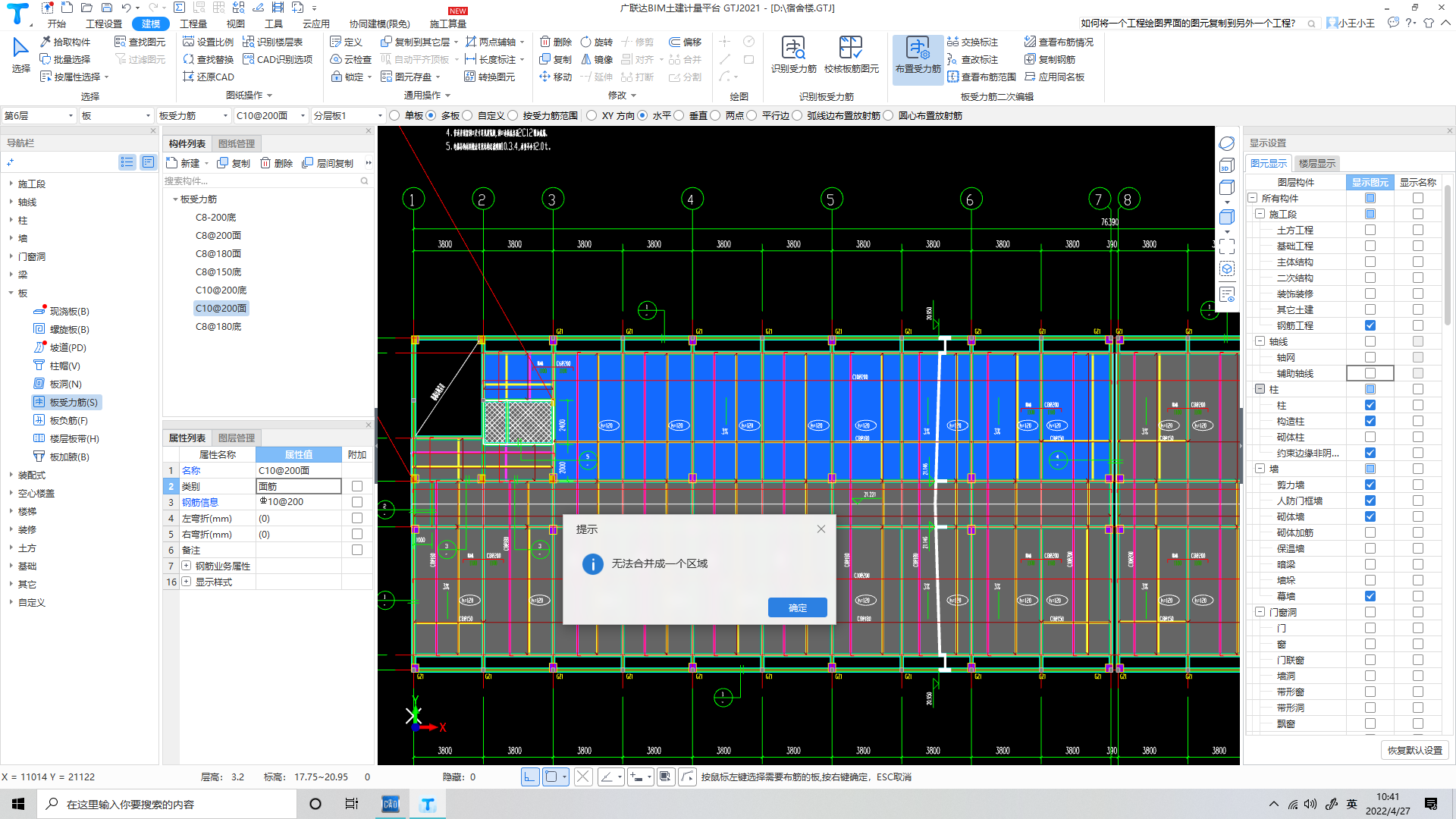Open the 板受力筋 type dropdown
Screen dimensions: 1456x819
click(193, 115)
